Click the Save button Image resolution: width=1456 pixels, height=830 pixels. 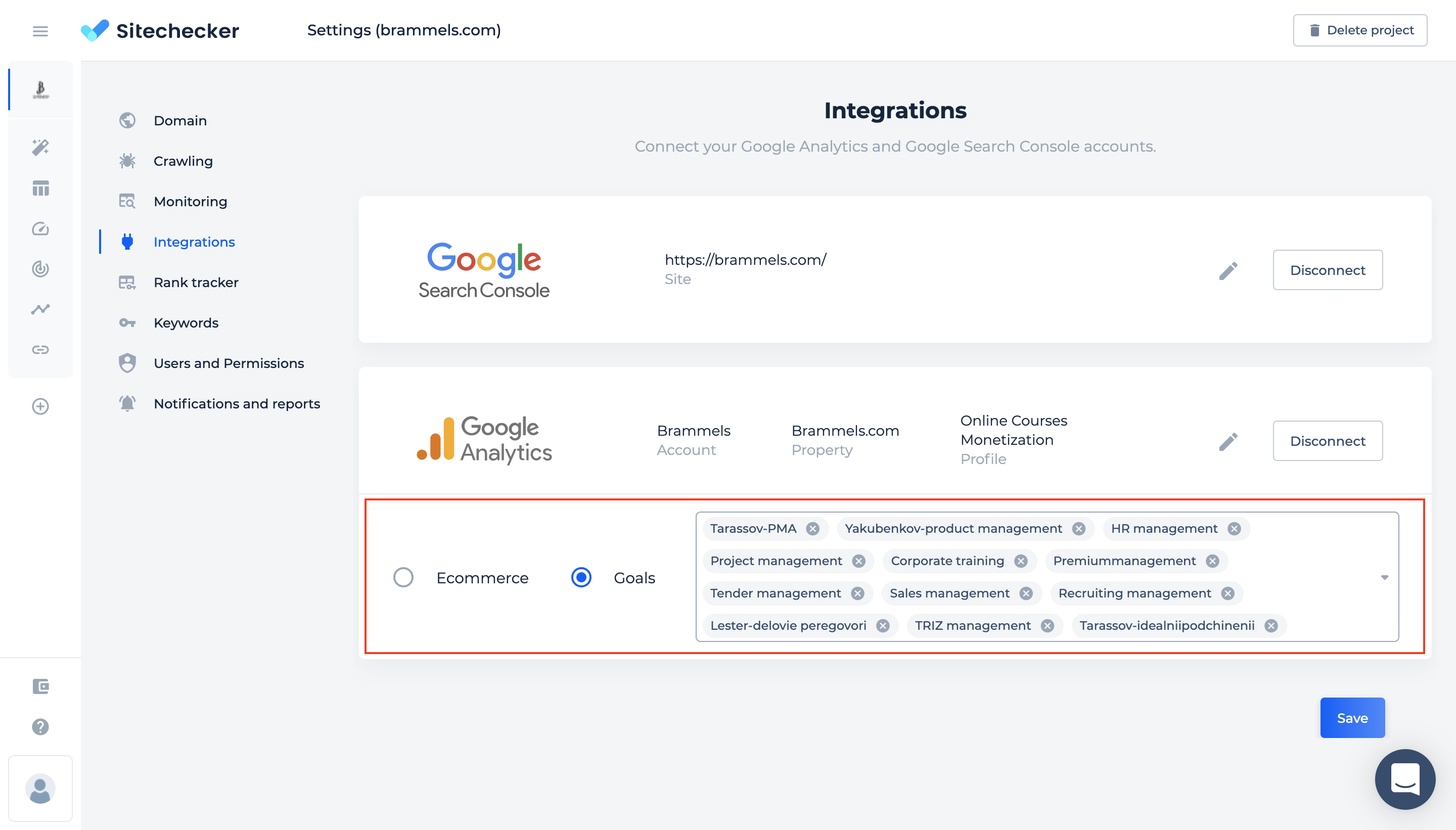click(x=1352, y=718)
